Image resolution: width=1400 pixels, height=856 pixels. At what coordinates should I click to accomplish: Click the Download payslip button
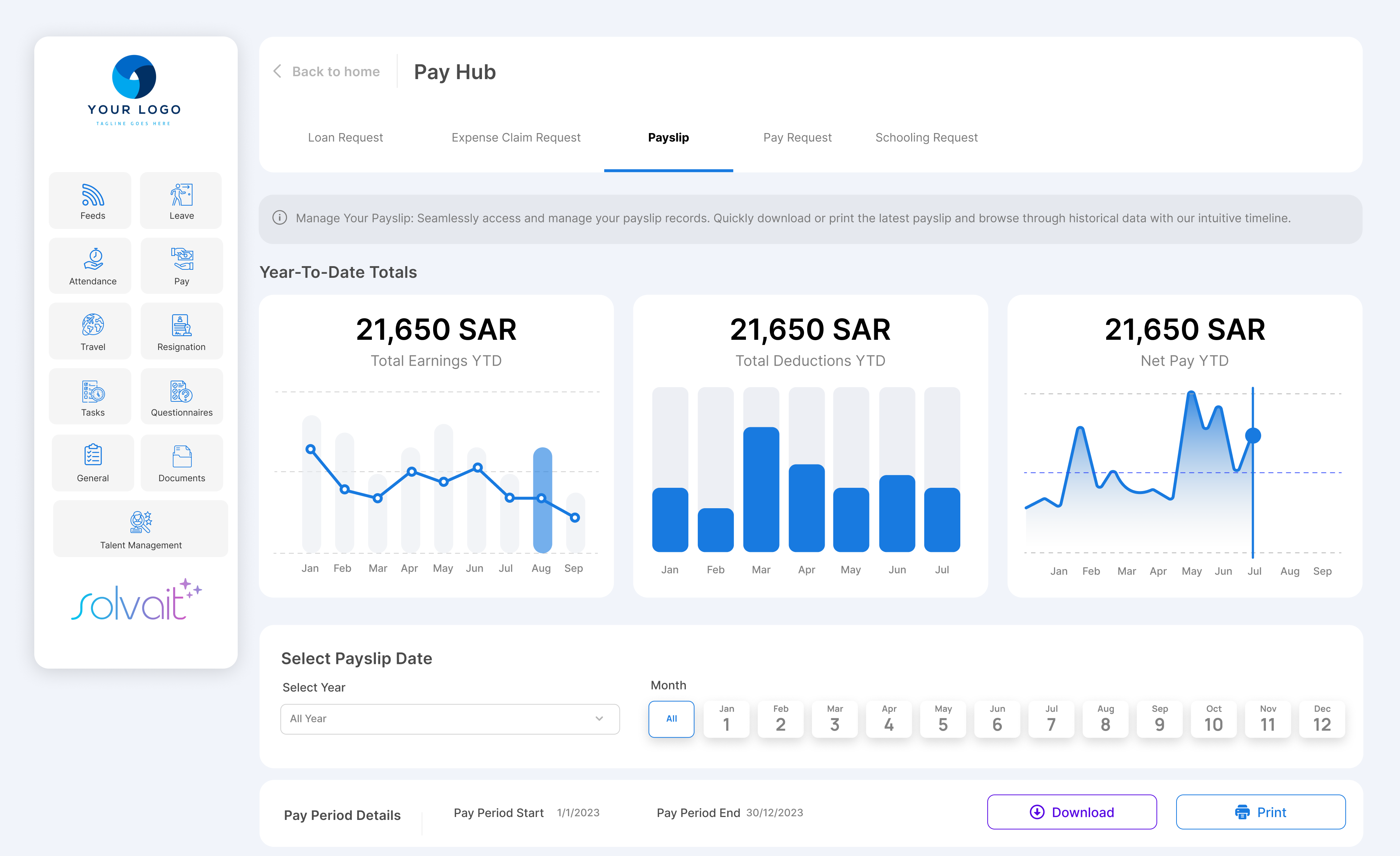pyautogui.click(x=1072, y=812)
